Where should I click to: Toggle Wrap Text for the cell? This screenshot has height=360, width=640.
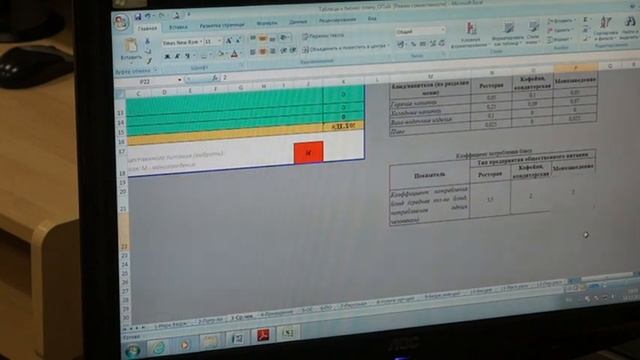[323, 36]
